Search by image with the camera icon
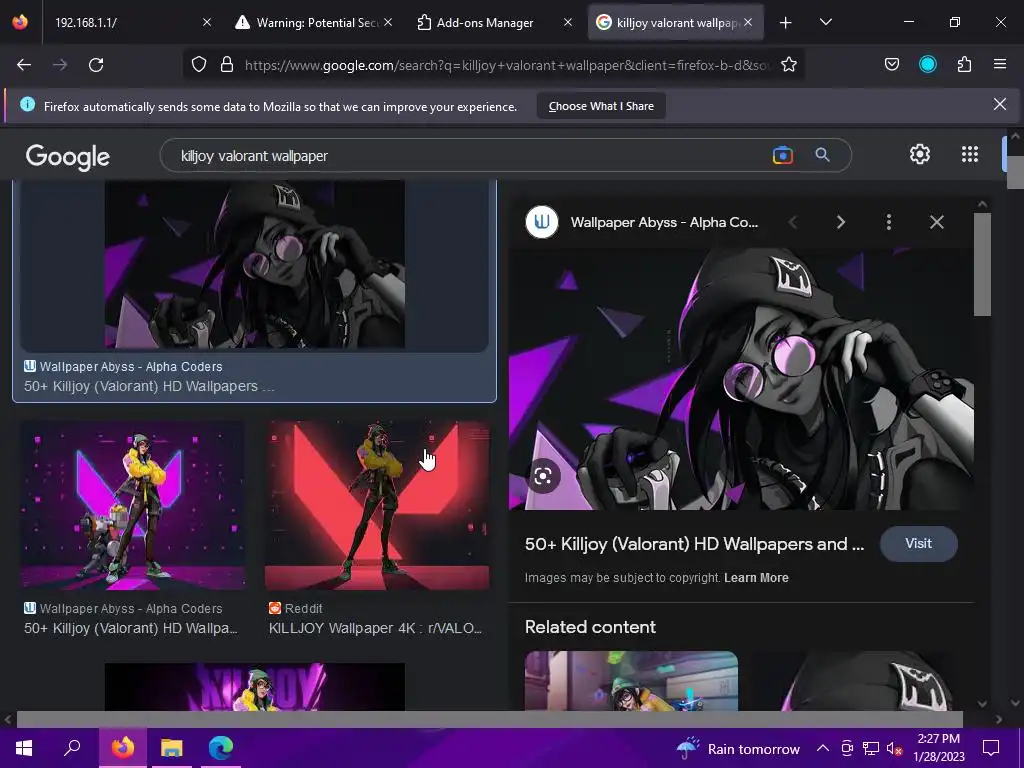The height and width of the screenshot is (768, 1024). tap(782, 155)
